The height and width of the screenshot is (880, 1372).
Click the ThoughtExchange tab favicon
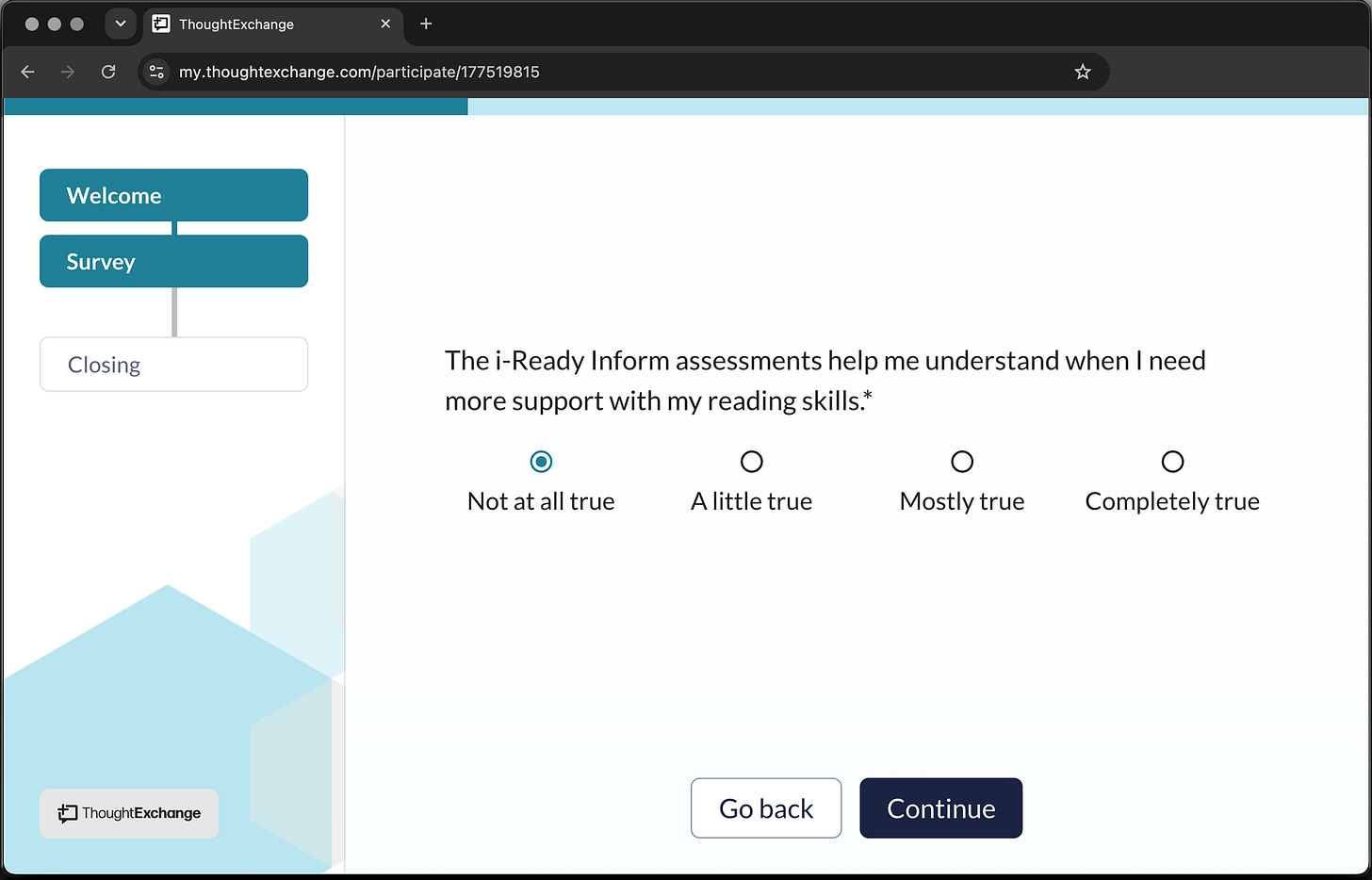[x=161, y=24]
